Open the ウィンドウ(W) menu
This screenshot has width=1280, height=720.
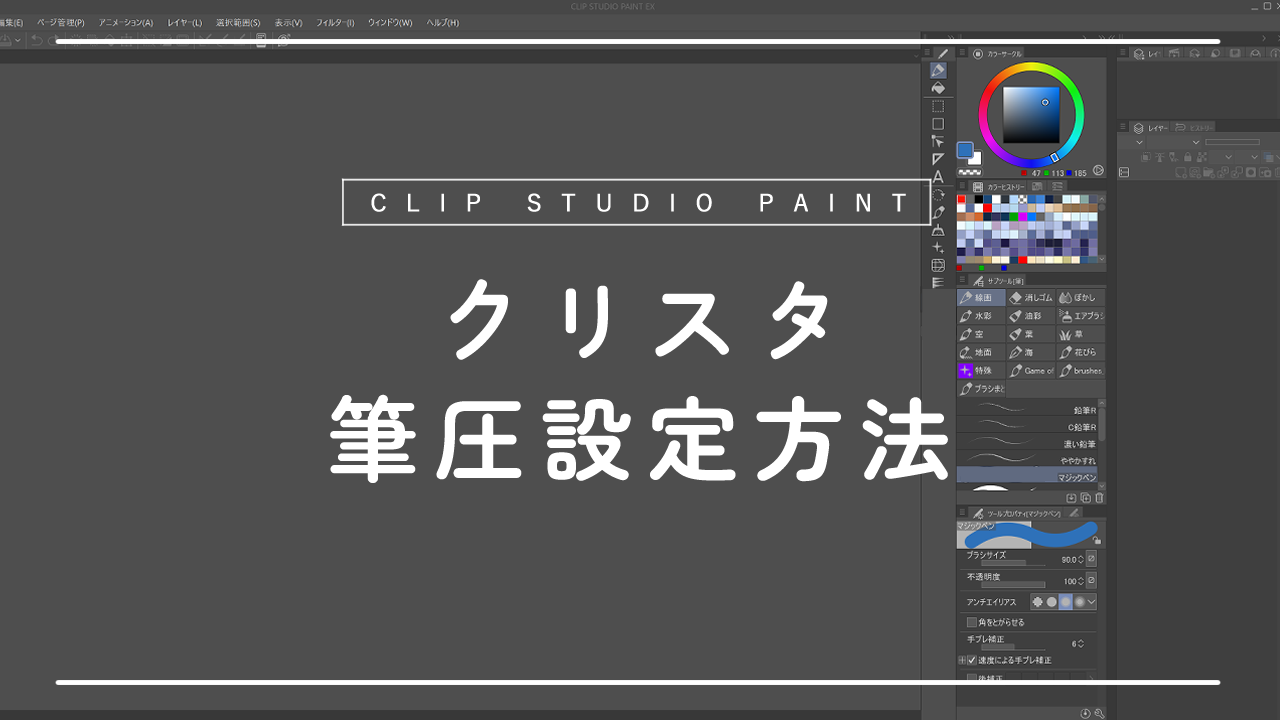(390, 22)
